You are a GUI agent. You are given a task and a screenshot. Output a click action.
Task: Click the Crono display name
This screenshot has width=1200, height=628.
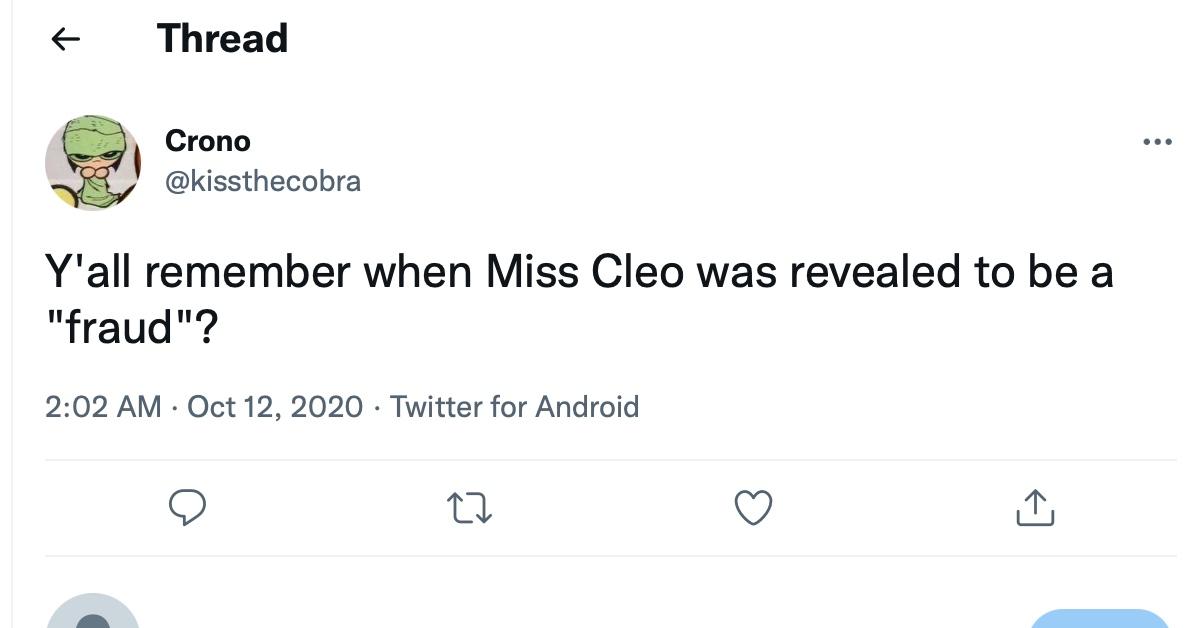[x=207, y=141]
